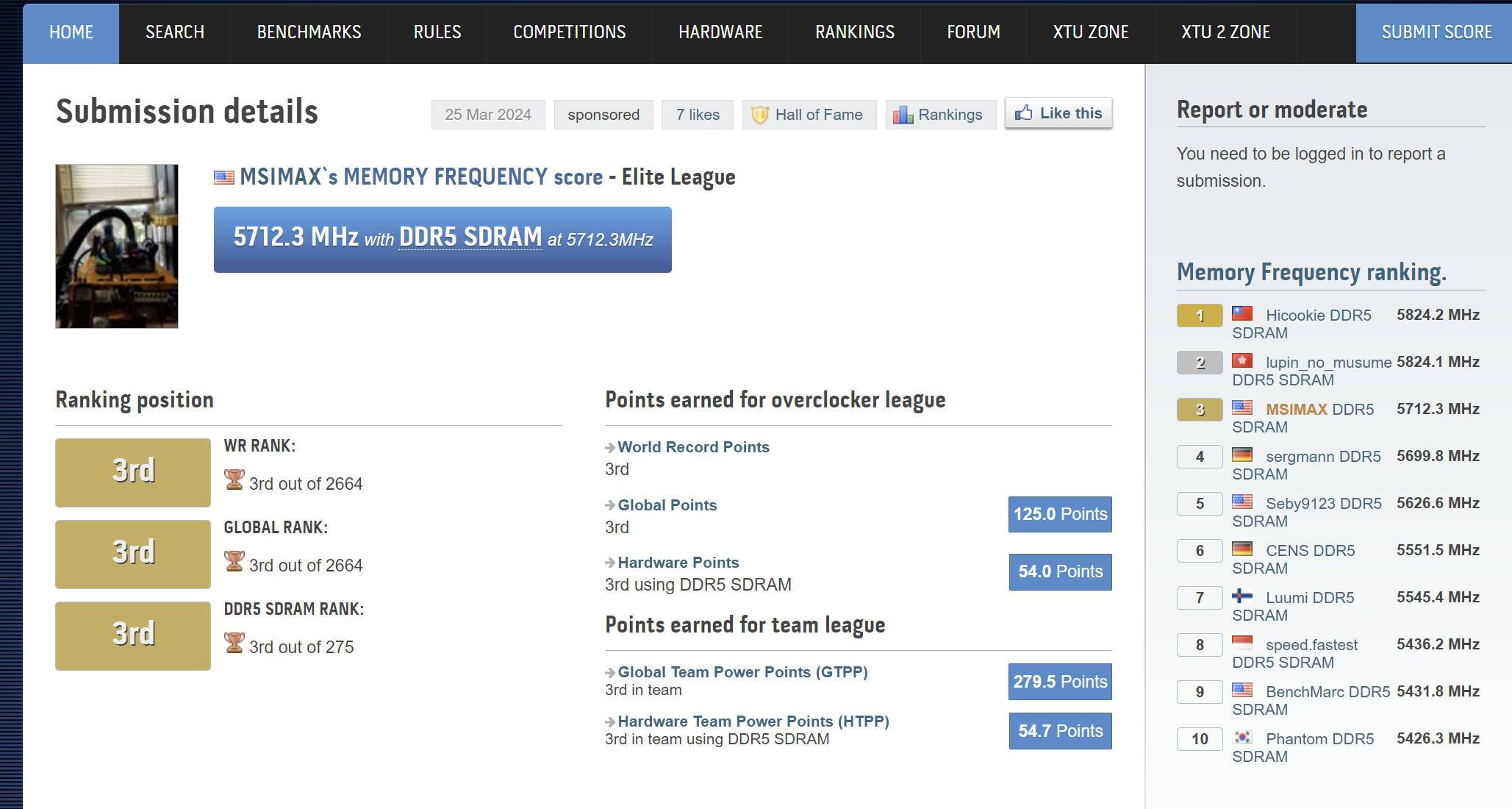Open the HOME navigation tab
Viewport: 1512px width, 809px height.
click(71, 32)
